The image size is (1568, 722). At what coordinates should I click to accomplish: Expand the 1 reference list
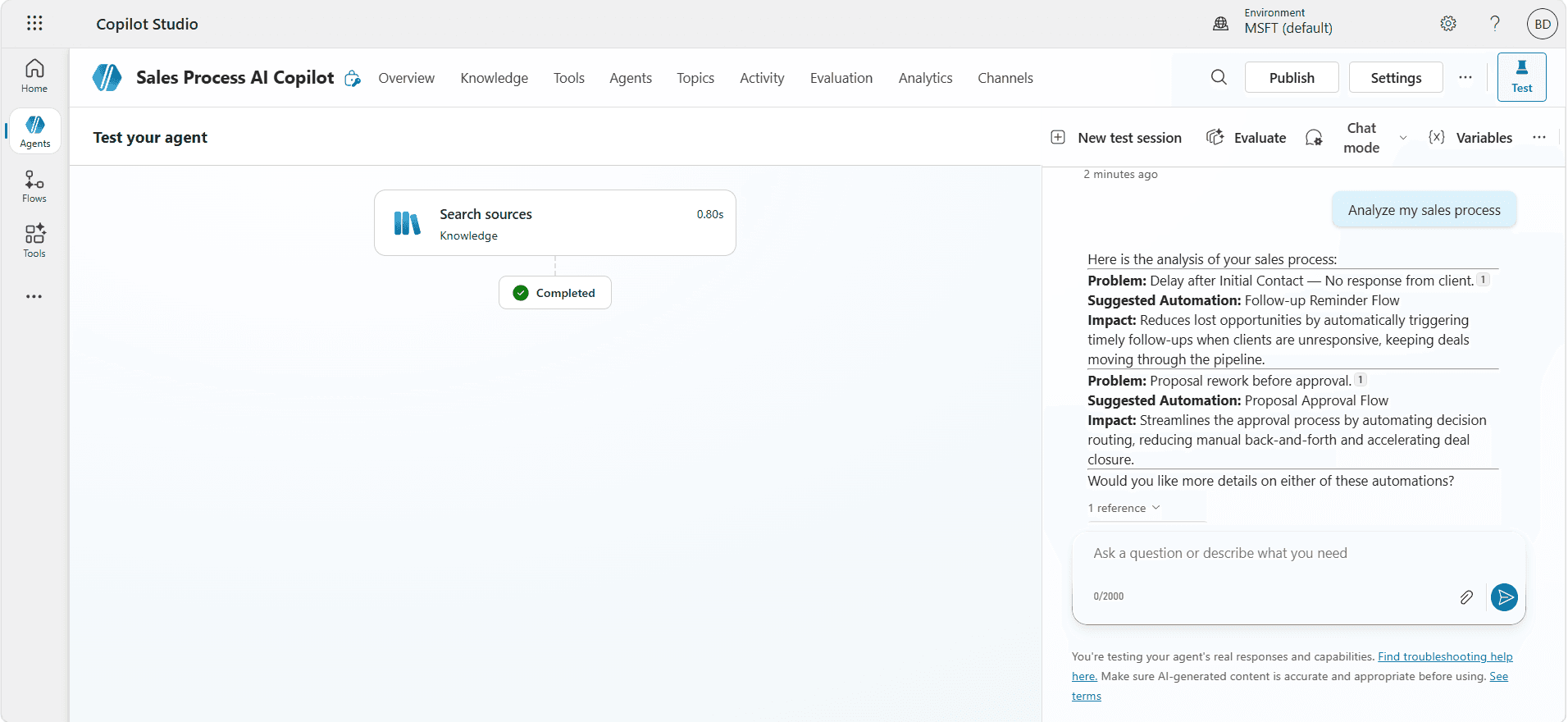coord(1124,509)
